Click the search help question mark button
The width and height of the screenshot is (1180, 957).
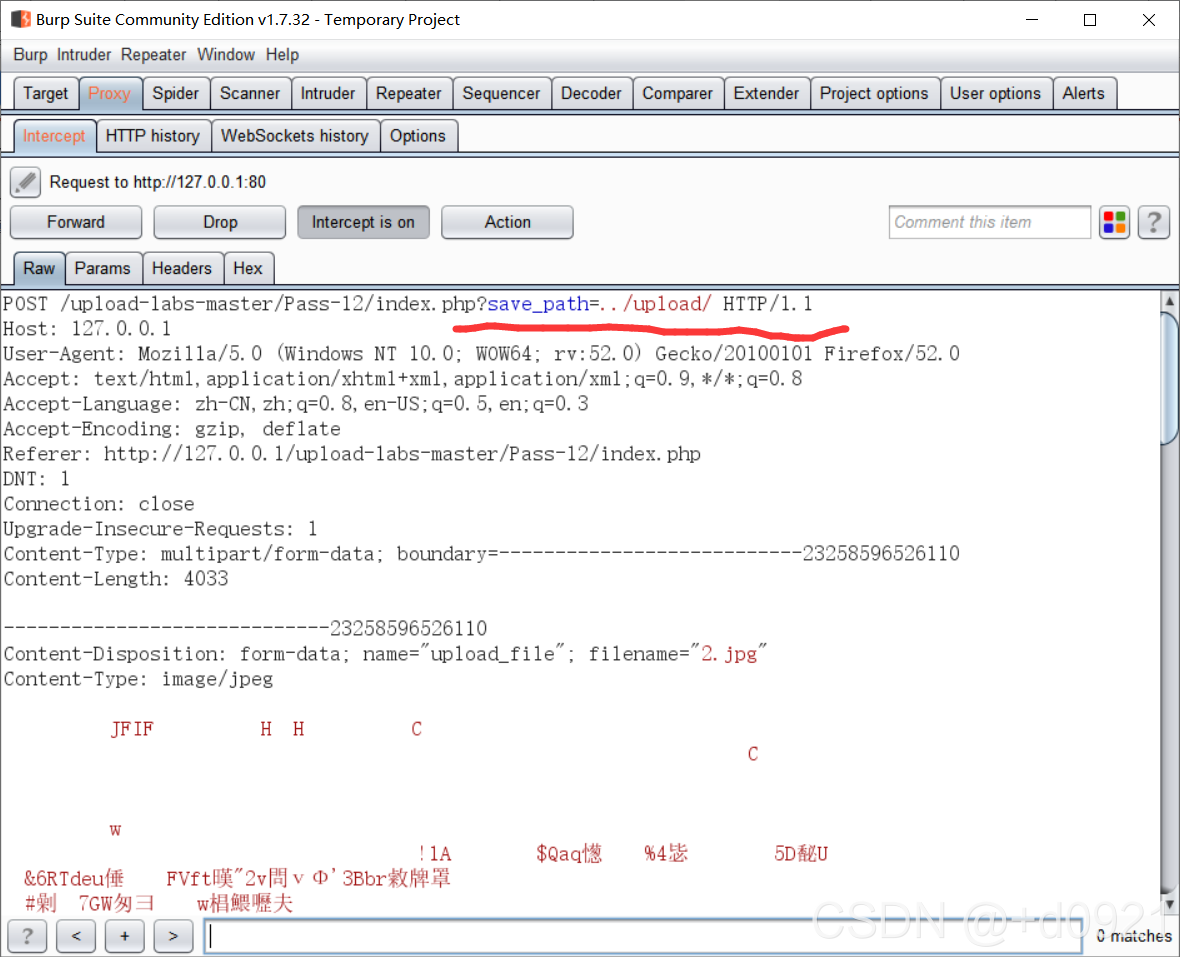pos(28,936)
